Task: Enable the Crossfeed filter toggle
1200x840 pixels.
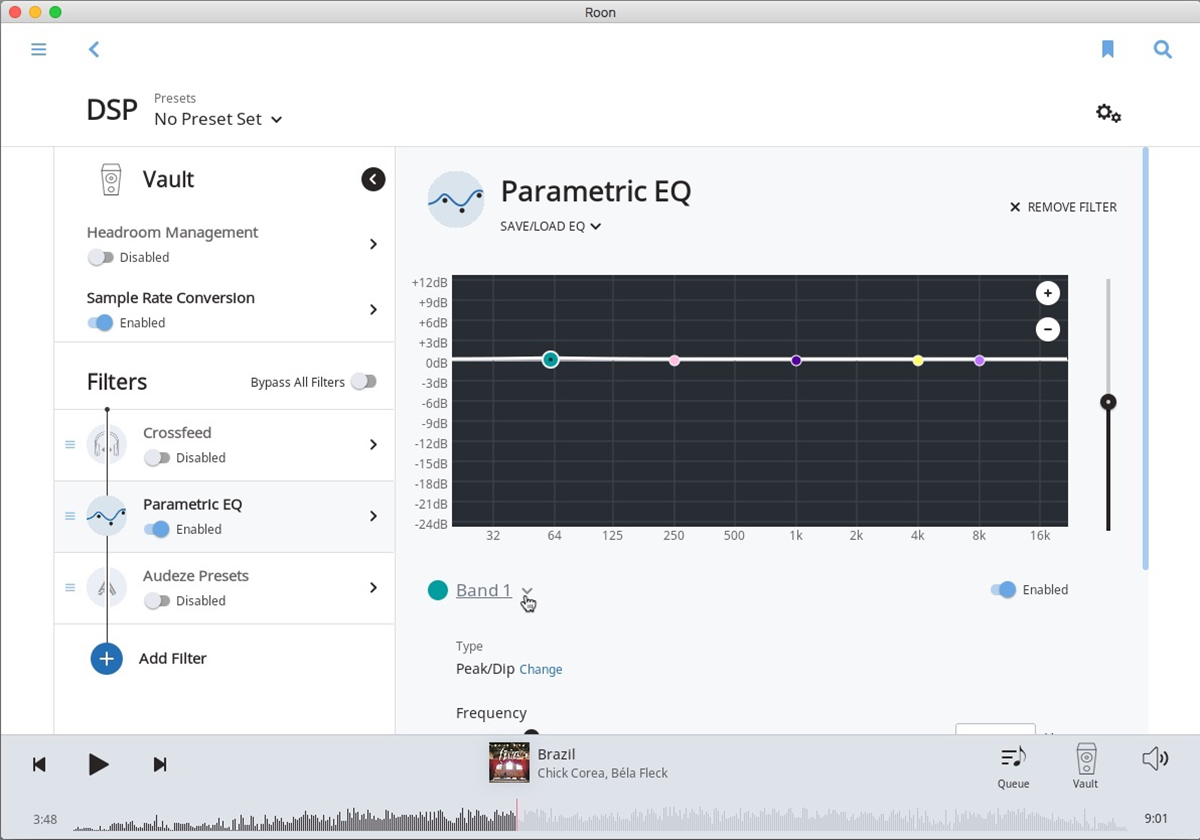Action: coord(157,458)
